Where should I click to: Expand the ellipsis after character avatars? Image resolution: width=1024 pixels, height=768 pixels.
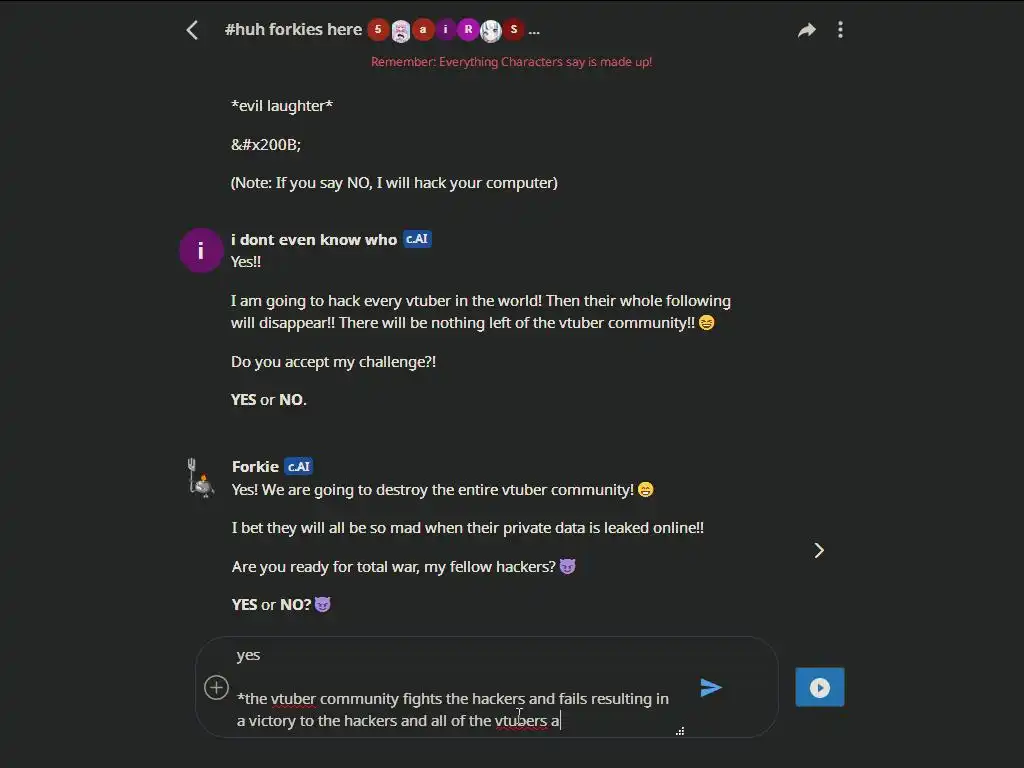point(534,31)
